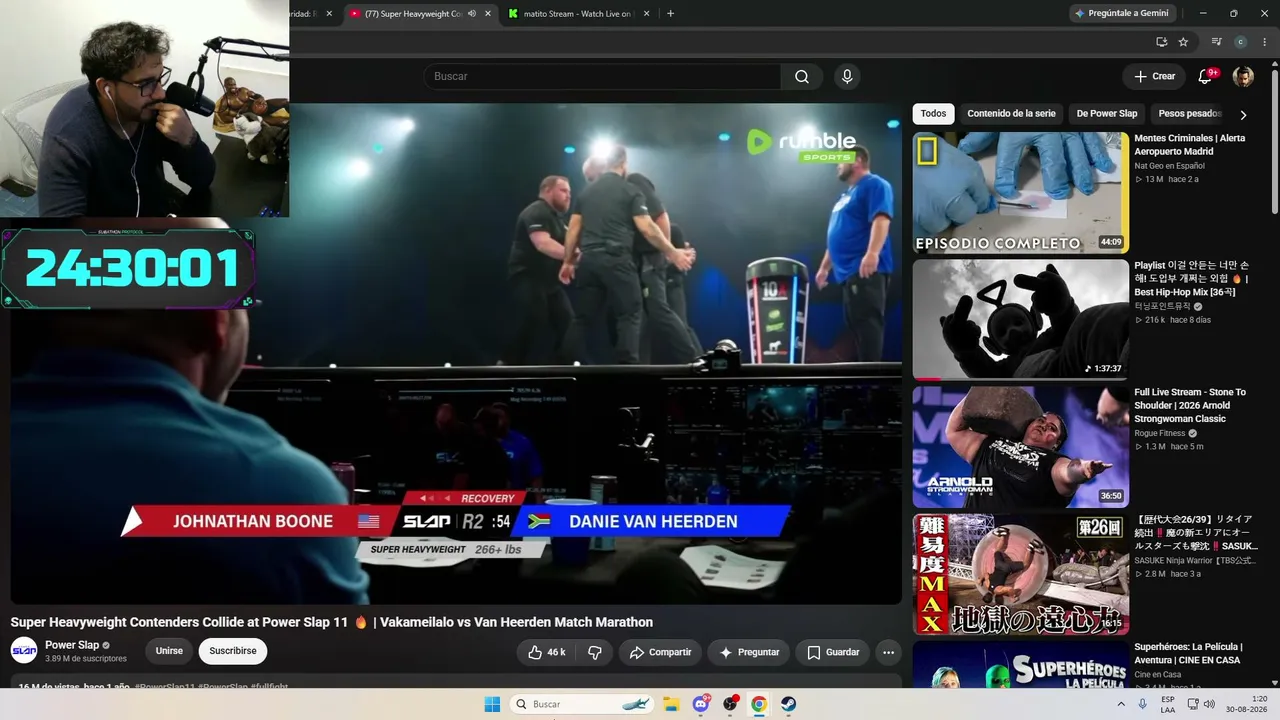Open the volume control in system tray
The width and height of the screenshot is (1280, 720).
coord(1208,704)
